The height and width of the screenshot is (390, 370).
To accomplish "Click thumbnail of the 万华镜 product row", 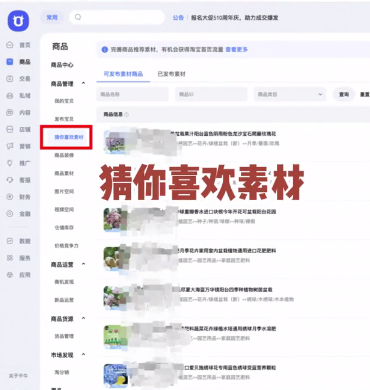I will tap(115, 298).
